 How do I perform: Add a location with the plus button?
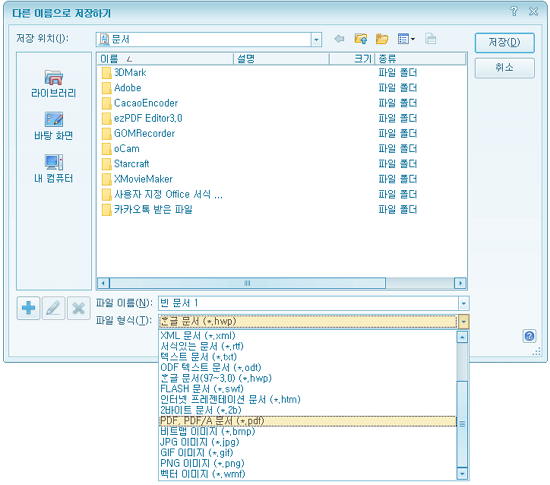(x=28, y=308)
